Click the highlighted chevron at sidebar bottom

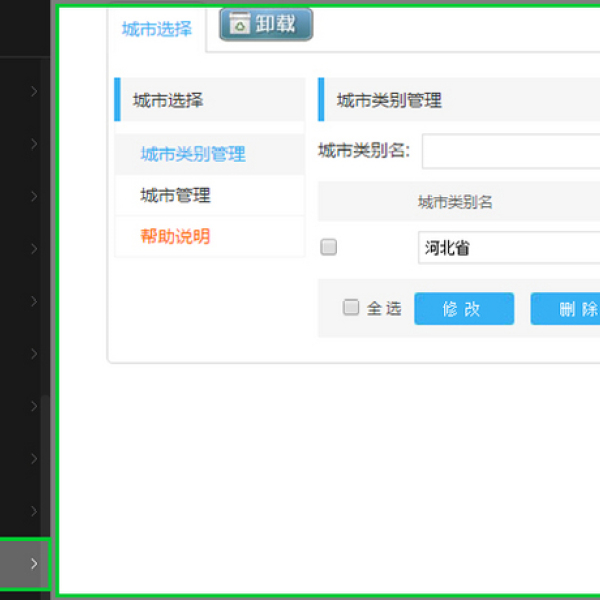(x=34, y=564)
